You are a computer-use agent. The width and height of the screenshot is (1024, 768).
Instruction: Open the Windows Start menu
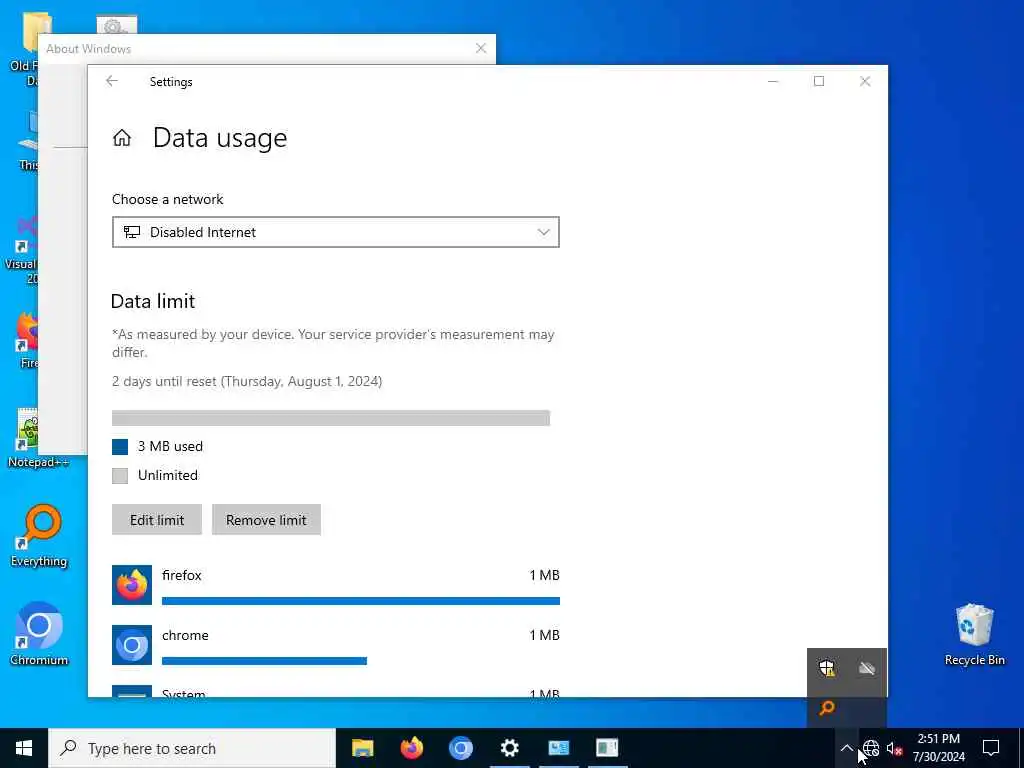coord(24,748)
